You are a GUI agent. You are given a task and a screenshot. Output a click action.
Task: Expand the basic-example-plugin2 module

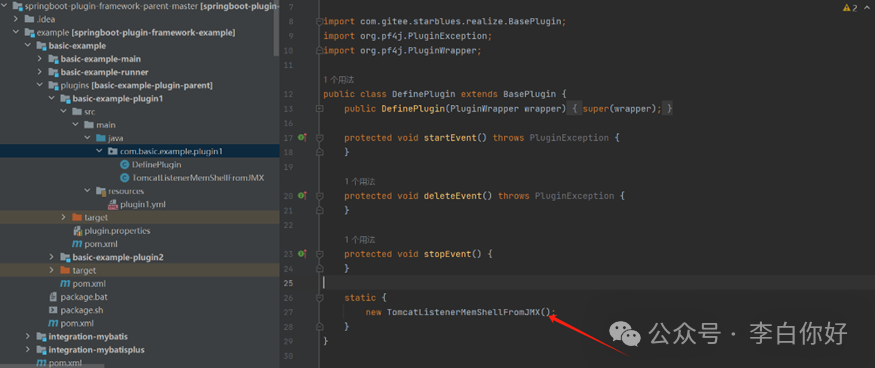click(52, 257)
